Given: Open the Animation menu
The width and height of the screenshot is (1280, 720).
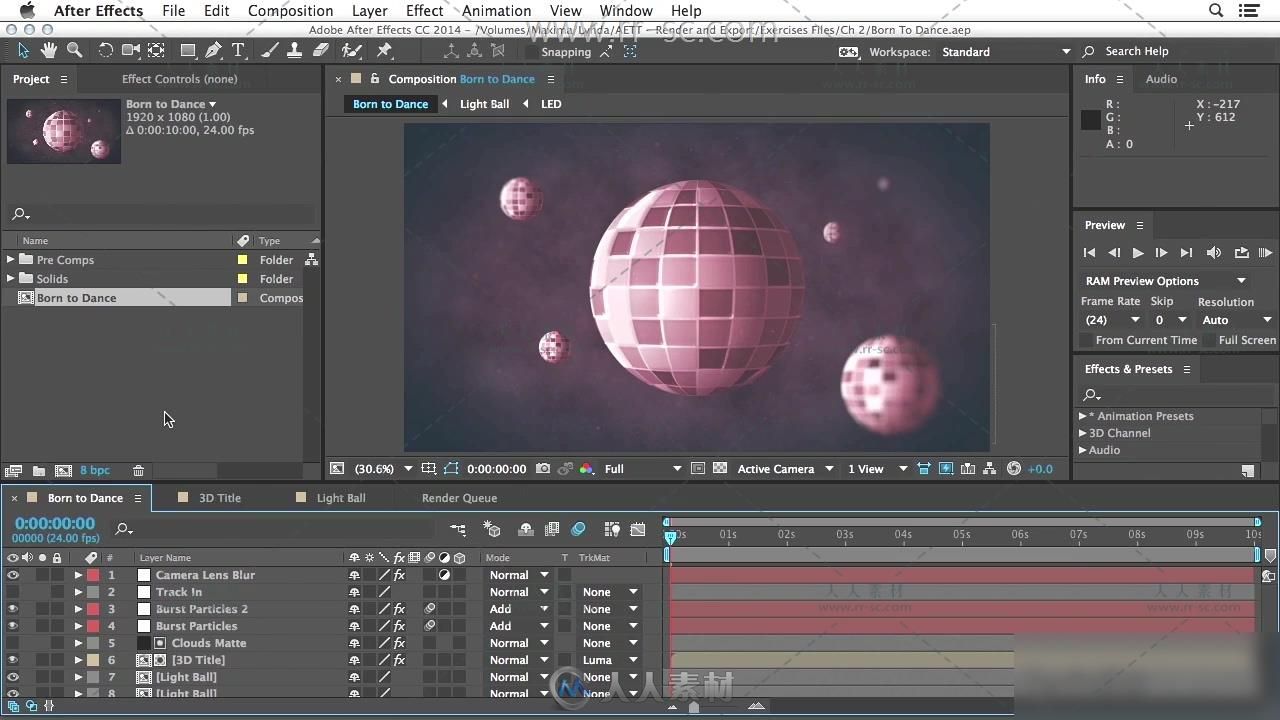Looking at the screenshot, I should [496, 10].
